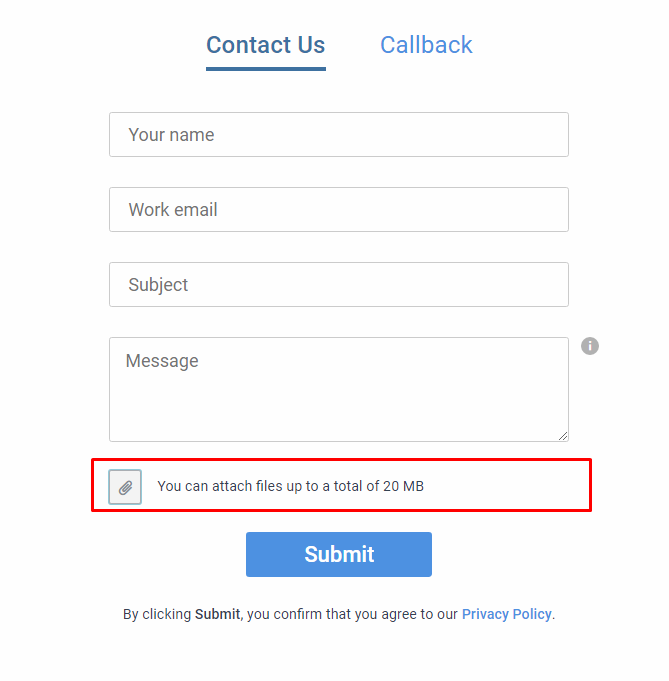Image resolution: width=669 pixels, height=681 pixels.
Task: Click the Subject placeholder text
Action: [x=158, y=285]
